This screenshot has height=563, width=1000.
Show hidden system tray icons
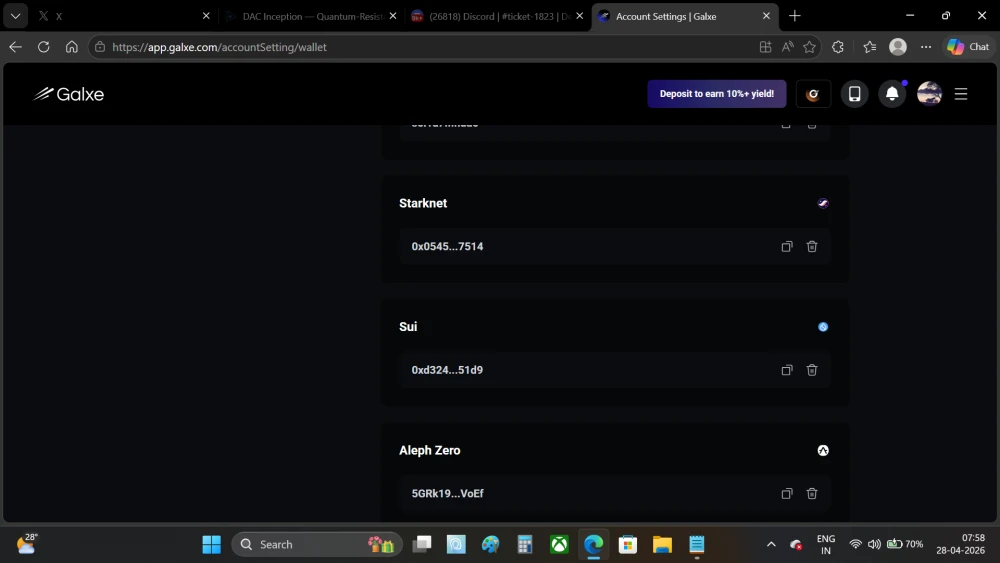[771, 545]
